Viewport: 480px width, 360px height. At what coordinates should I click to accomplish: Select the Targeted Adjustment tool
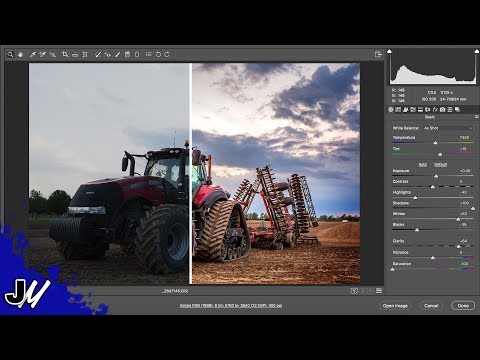52,54
